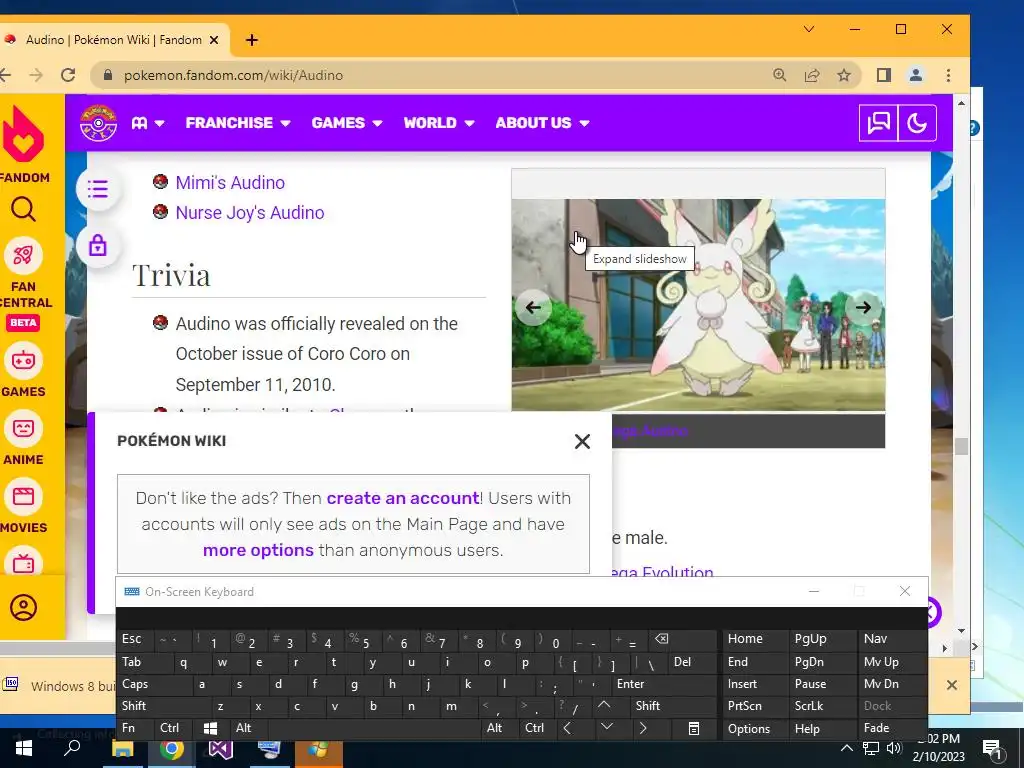Expand the GAMES navigation menu

[x=347, y=123]
